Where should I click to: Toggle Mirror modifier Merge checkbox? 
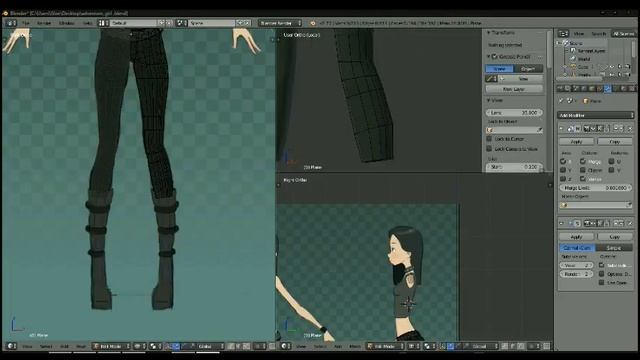click(583, 161)
